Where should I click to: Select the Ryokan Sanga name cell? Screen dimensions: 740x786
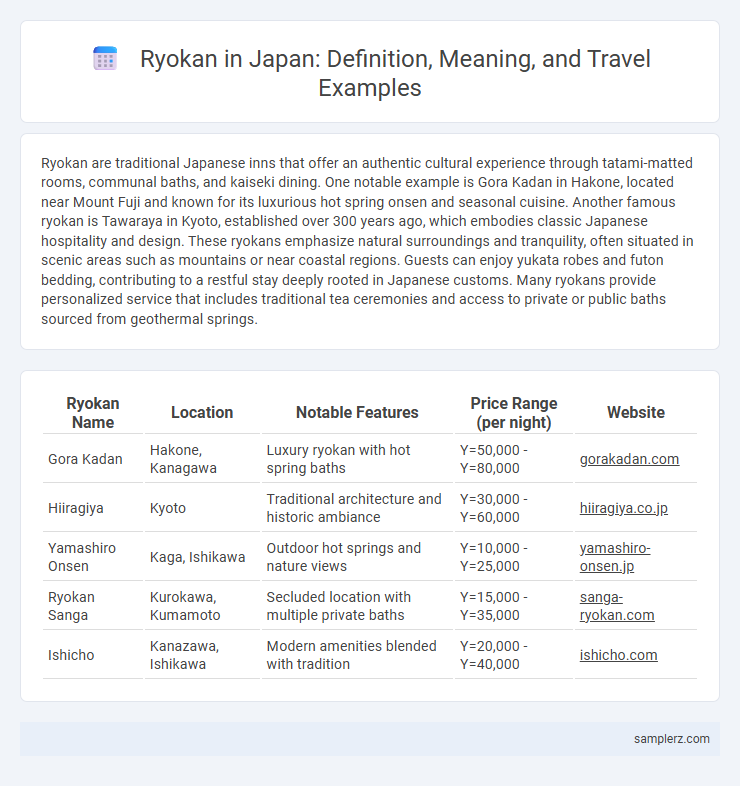tap(93, 606)
